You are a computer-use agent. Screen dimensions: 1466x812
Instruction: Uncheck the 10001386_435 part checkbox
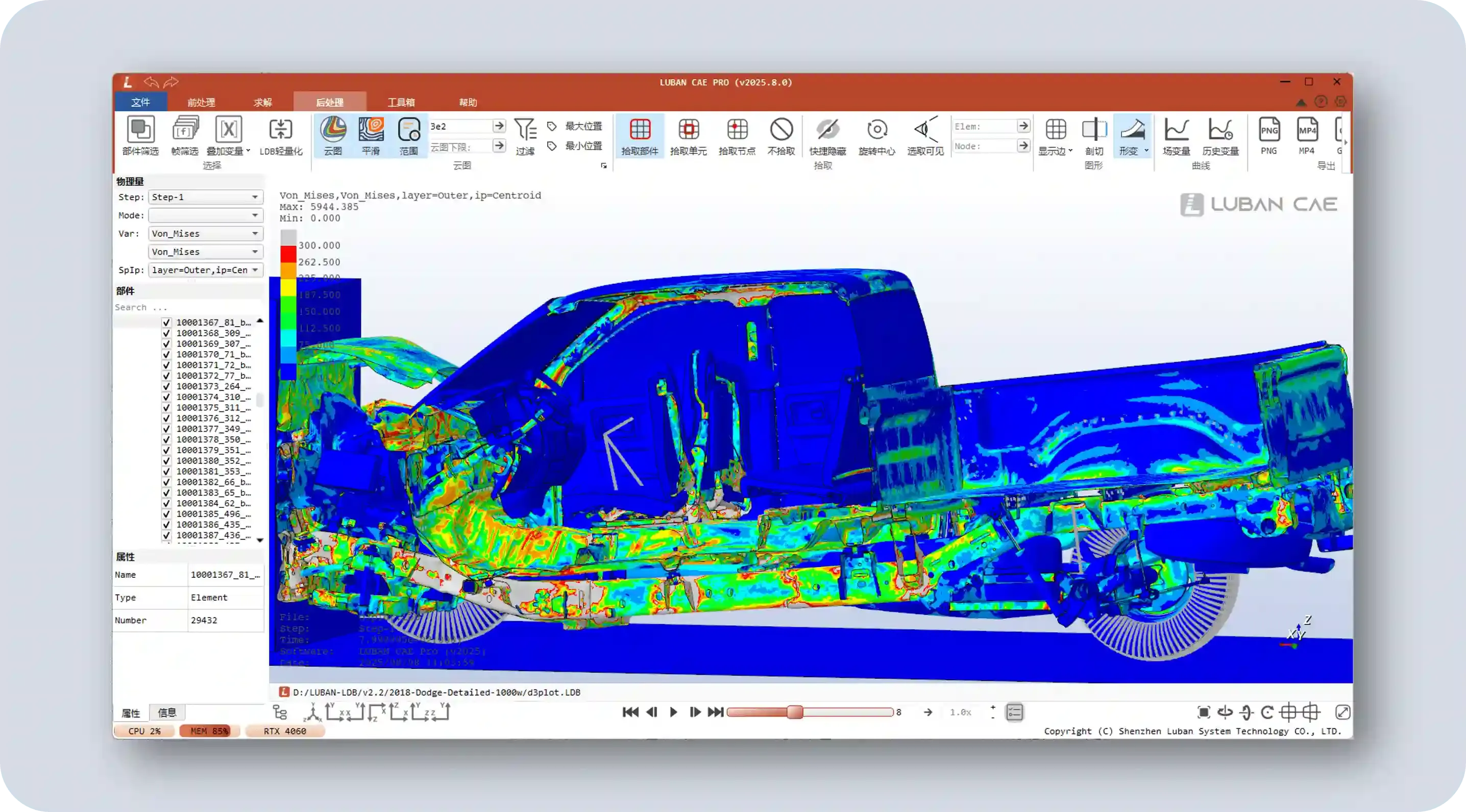(166, 525)
